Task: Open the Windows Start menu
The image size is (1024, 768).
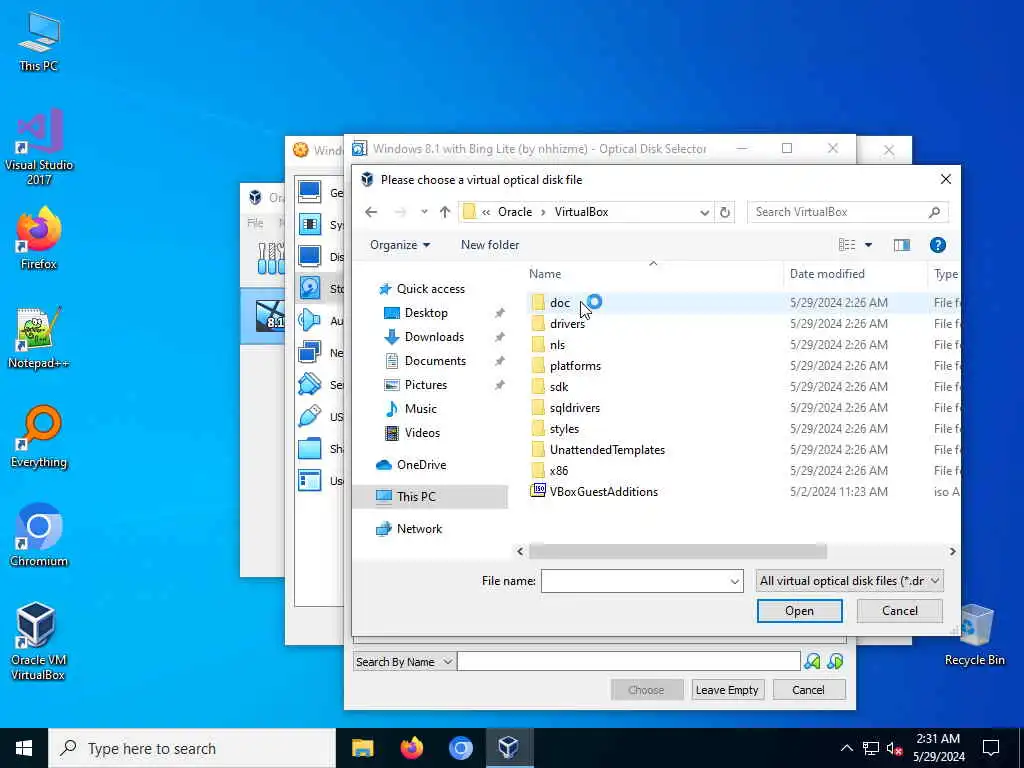Action: 24,748
